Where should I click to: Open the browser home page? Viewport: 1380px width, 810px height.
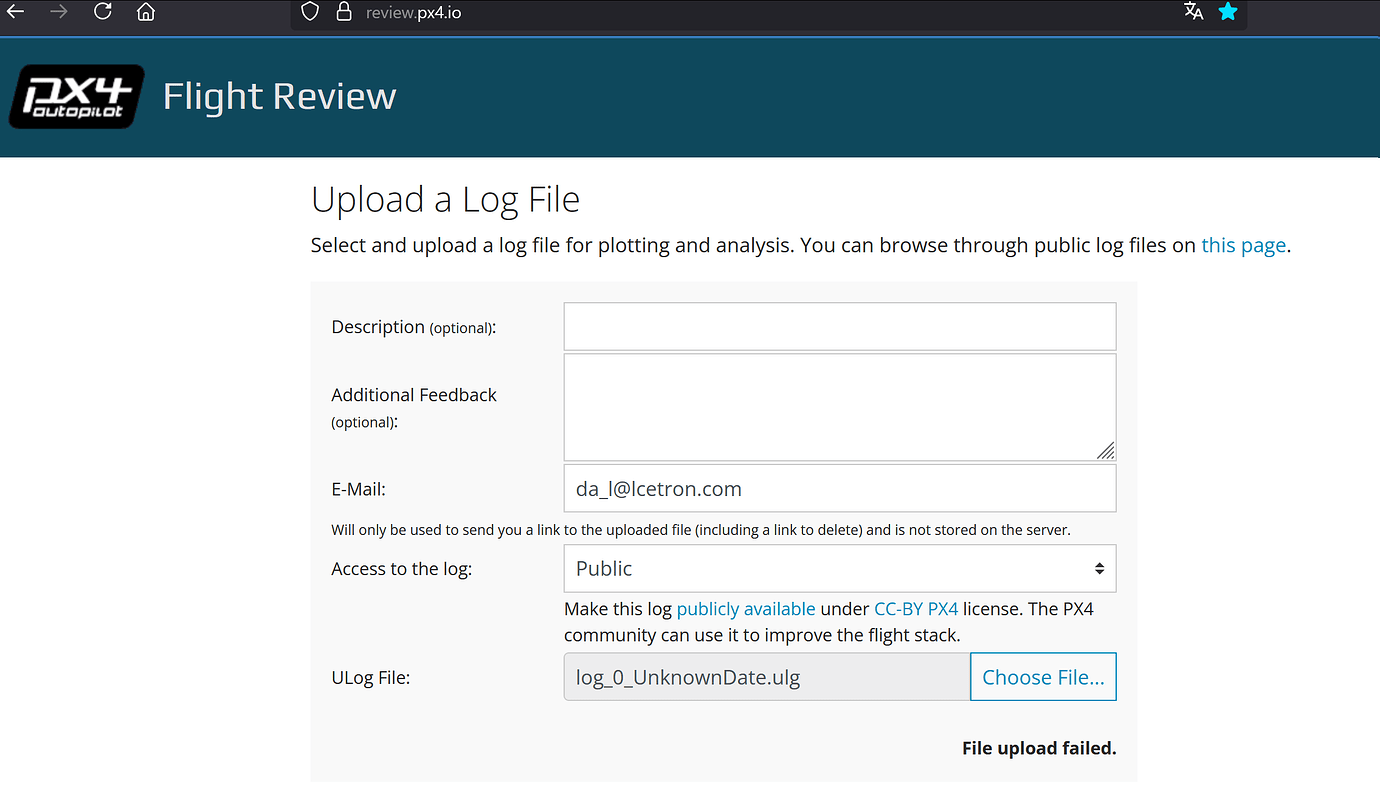click(x=145, y=12)
